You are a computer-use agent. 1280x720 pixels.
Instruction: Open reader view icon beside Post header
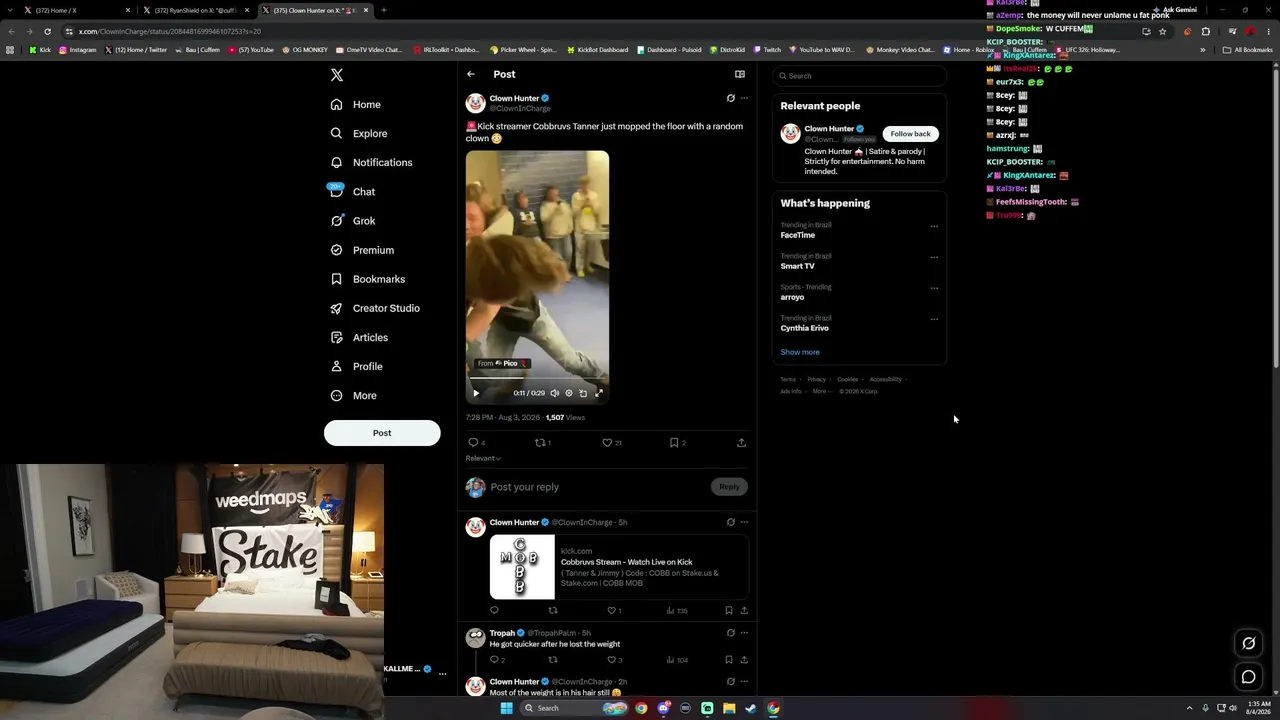pos(740,74)
